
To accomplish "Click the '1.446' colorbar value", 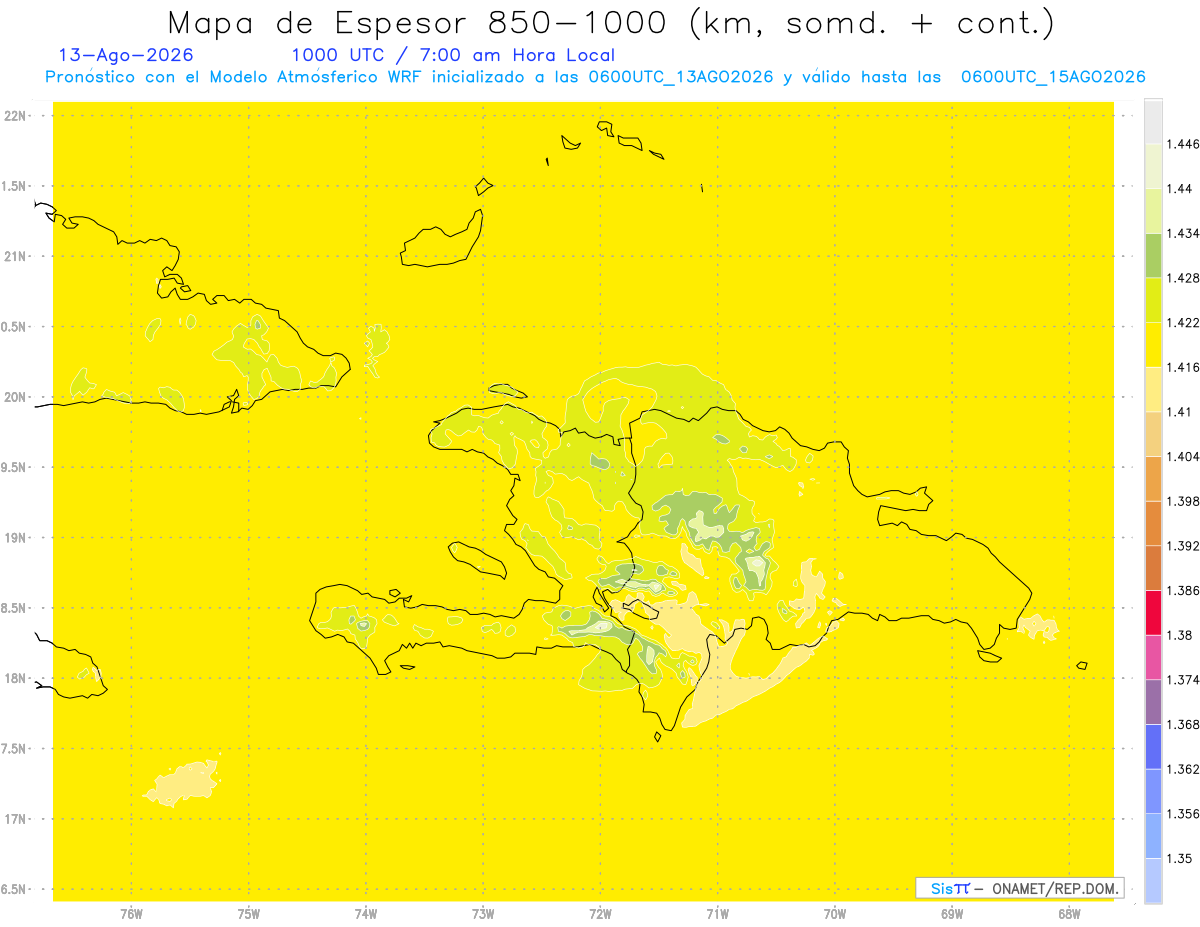I will tap(1185, 144).
